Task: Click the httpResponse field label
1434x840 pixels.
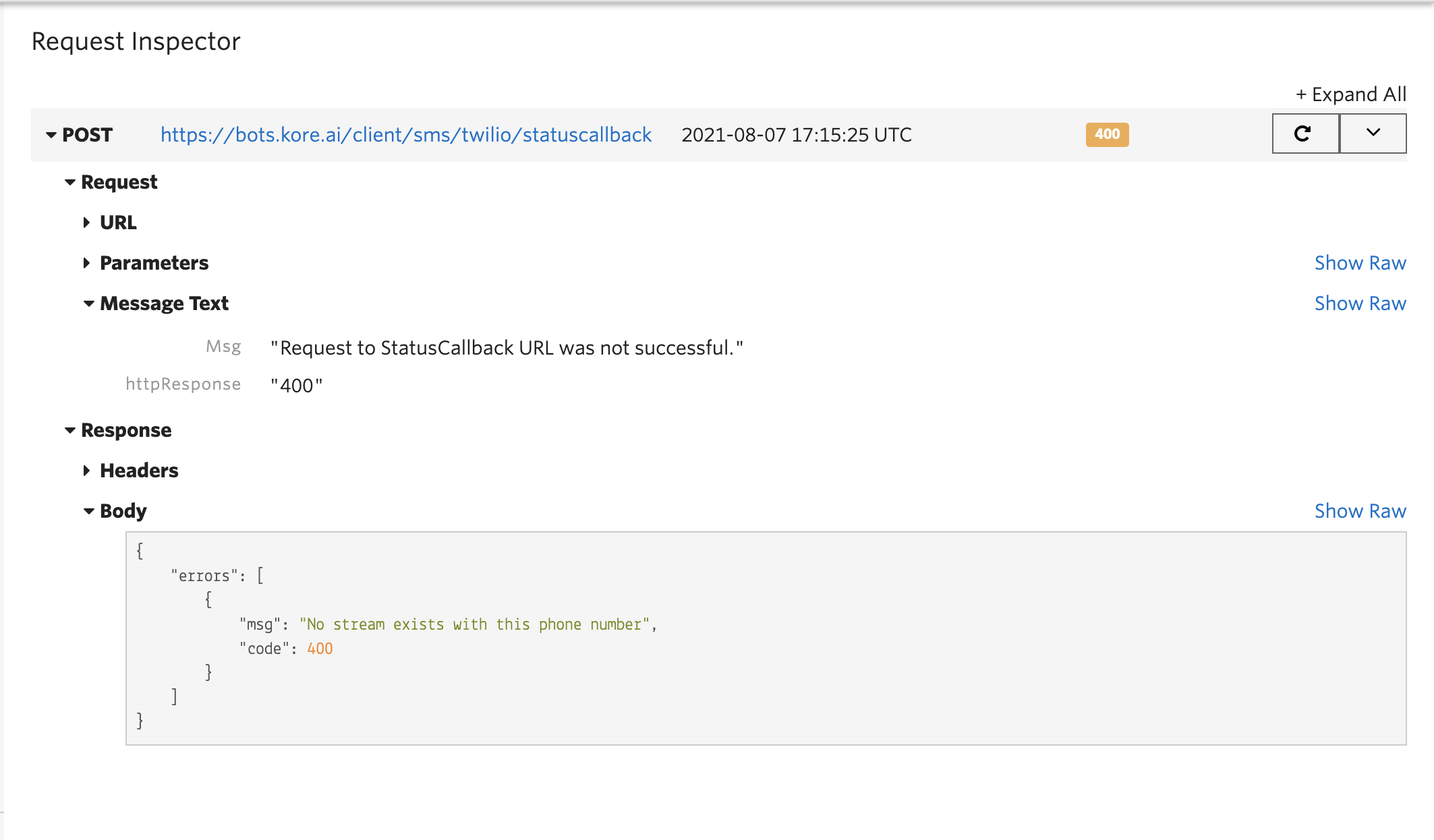Action: pos(183,384)
